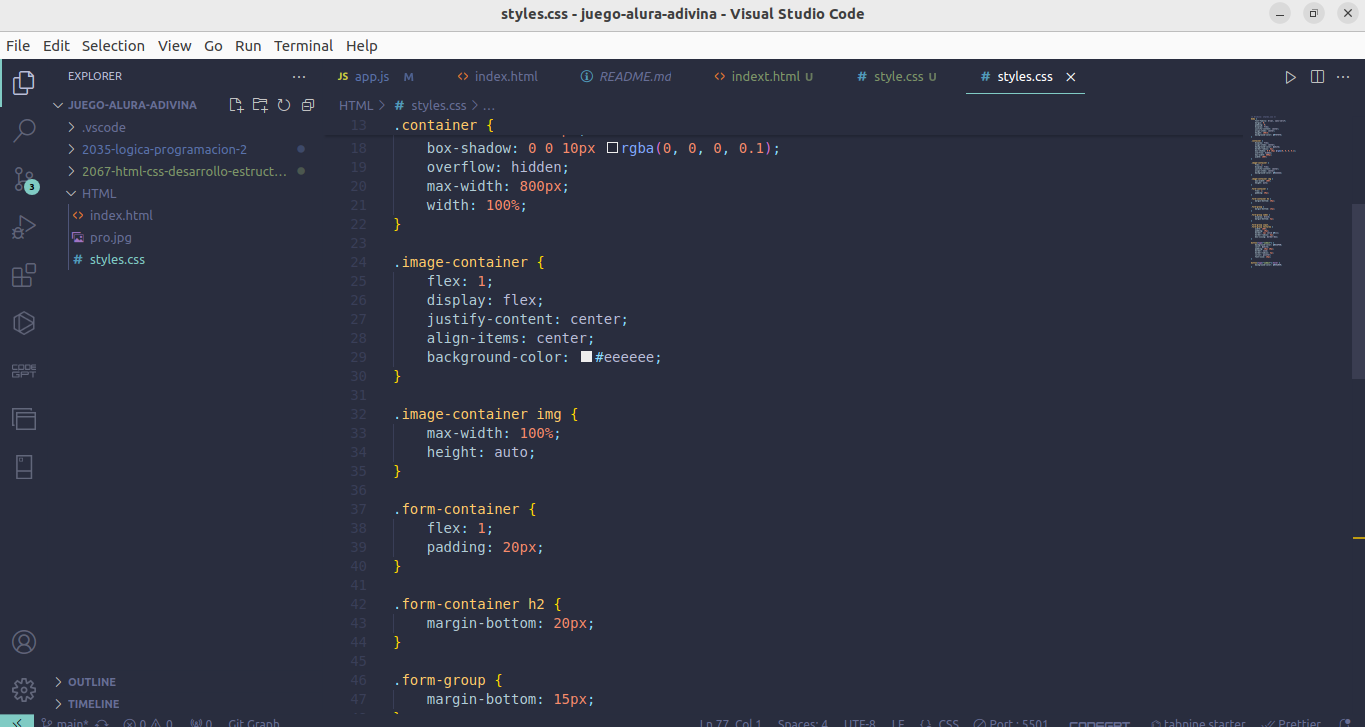
Task: Open editor More Actions ellipsis
Action: tap(1344, 77)
